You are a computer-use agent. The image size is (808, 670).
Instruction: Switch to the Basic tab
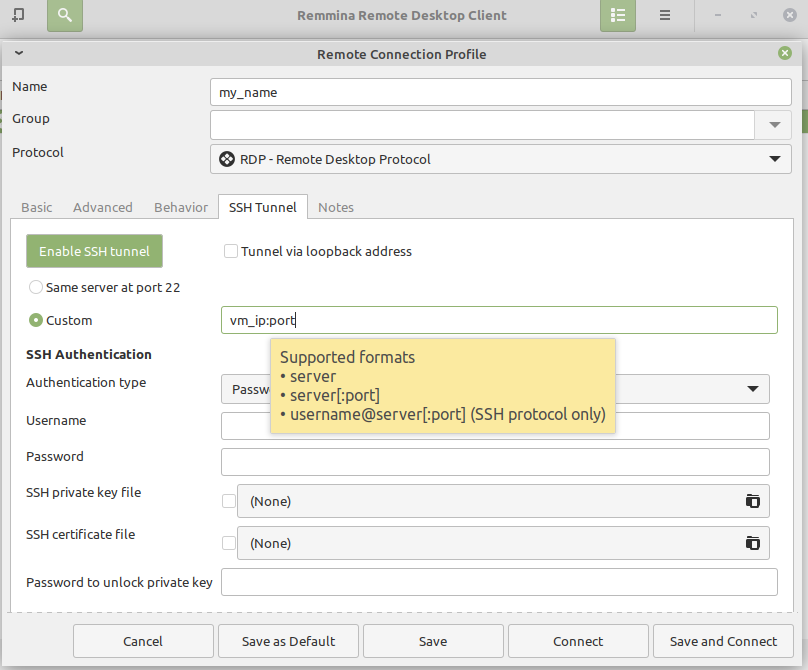tap(37, 207)
